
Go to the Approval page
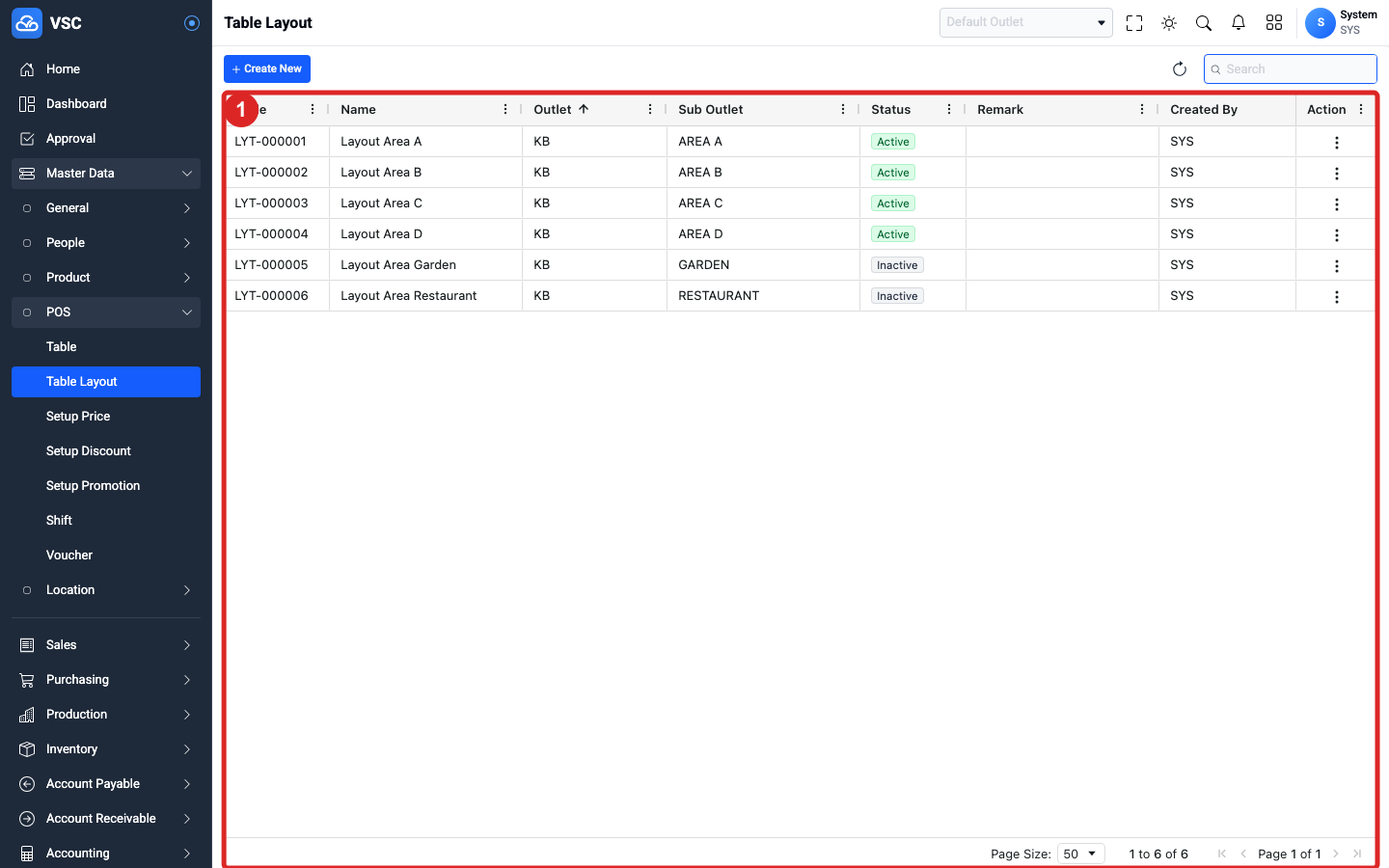(106, 139)
